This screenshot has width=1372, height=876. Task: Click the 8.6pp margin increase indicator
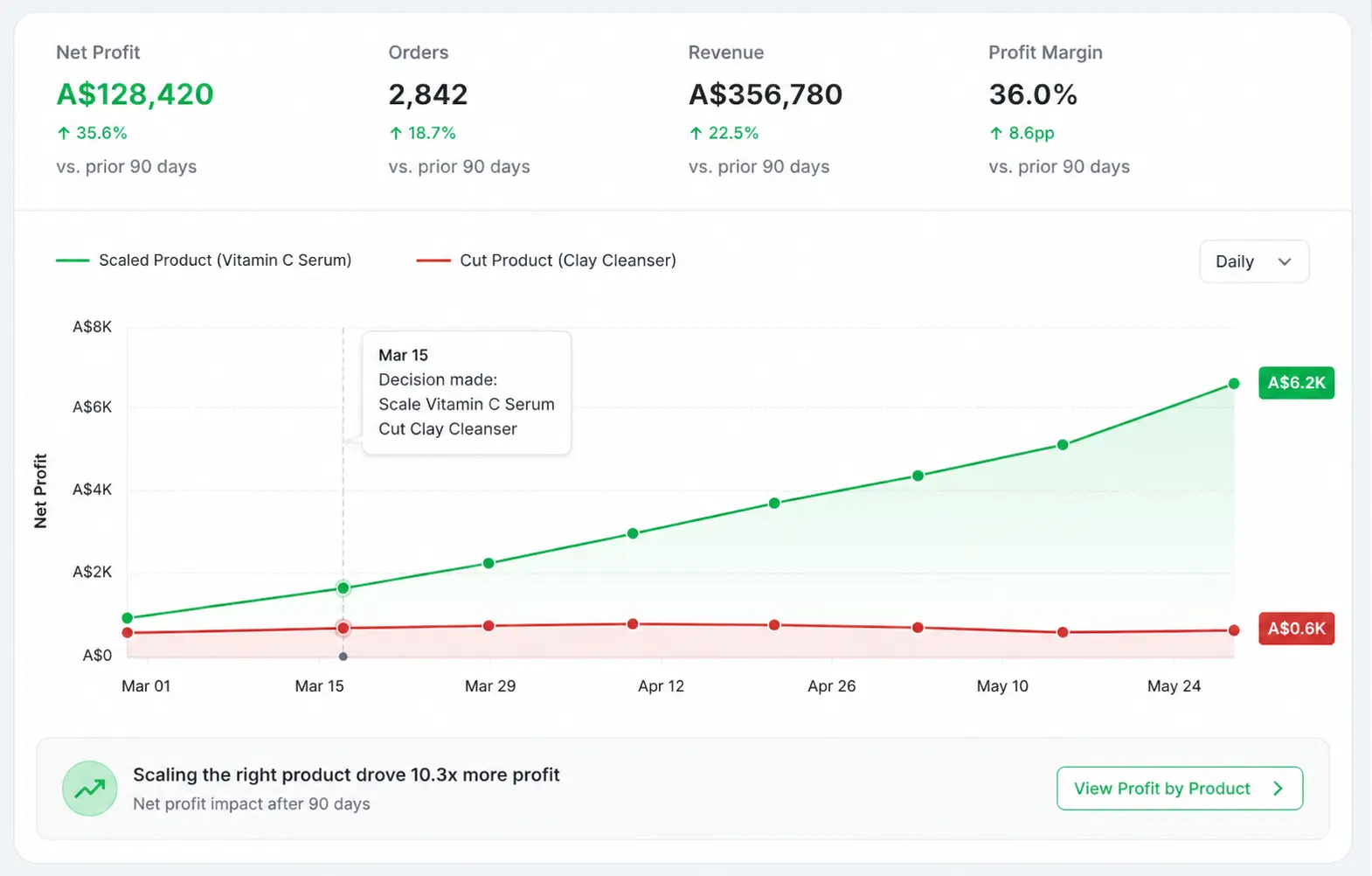point(1022,133)
